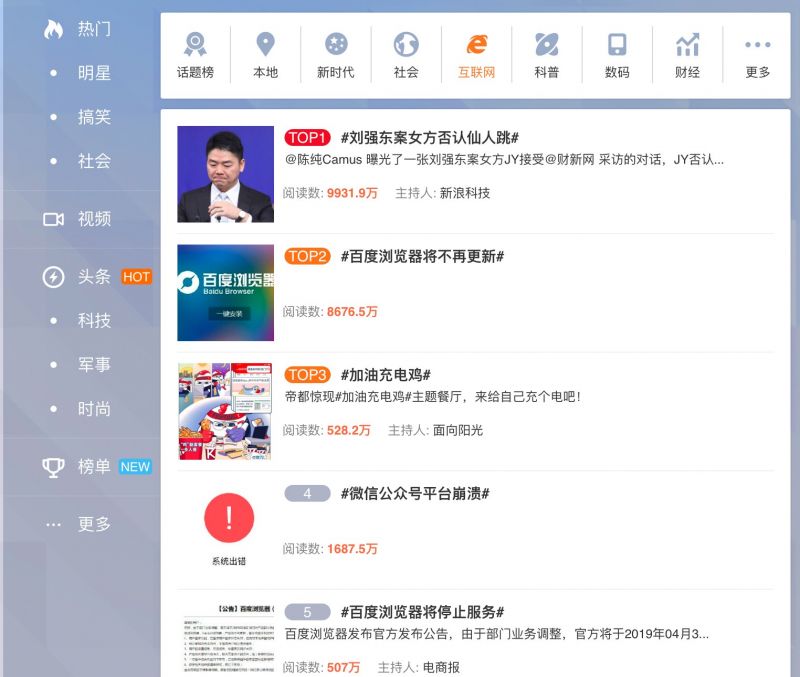Viewport: 800px width, 677px height.
Task: Click 更多 text in the sidebar
Action: tap(94, 524)
